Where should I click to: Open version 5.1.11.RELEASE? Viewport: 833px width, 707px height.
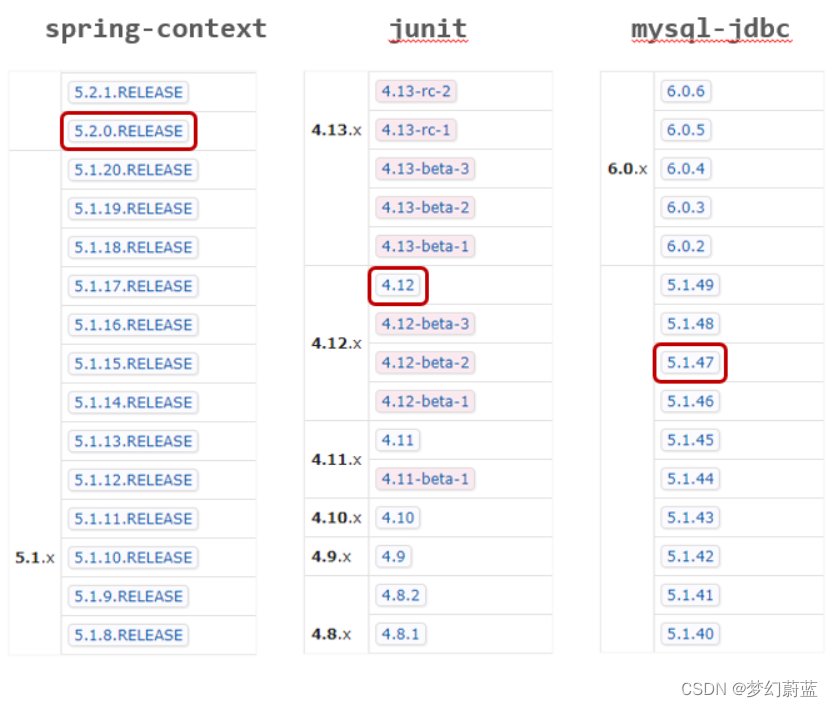(x=133, y=518)
